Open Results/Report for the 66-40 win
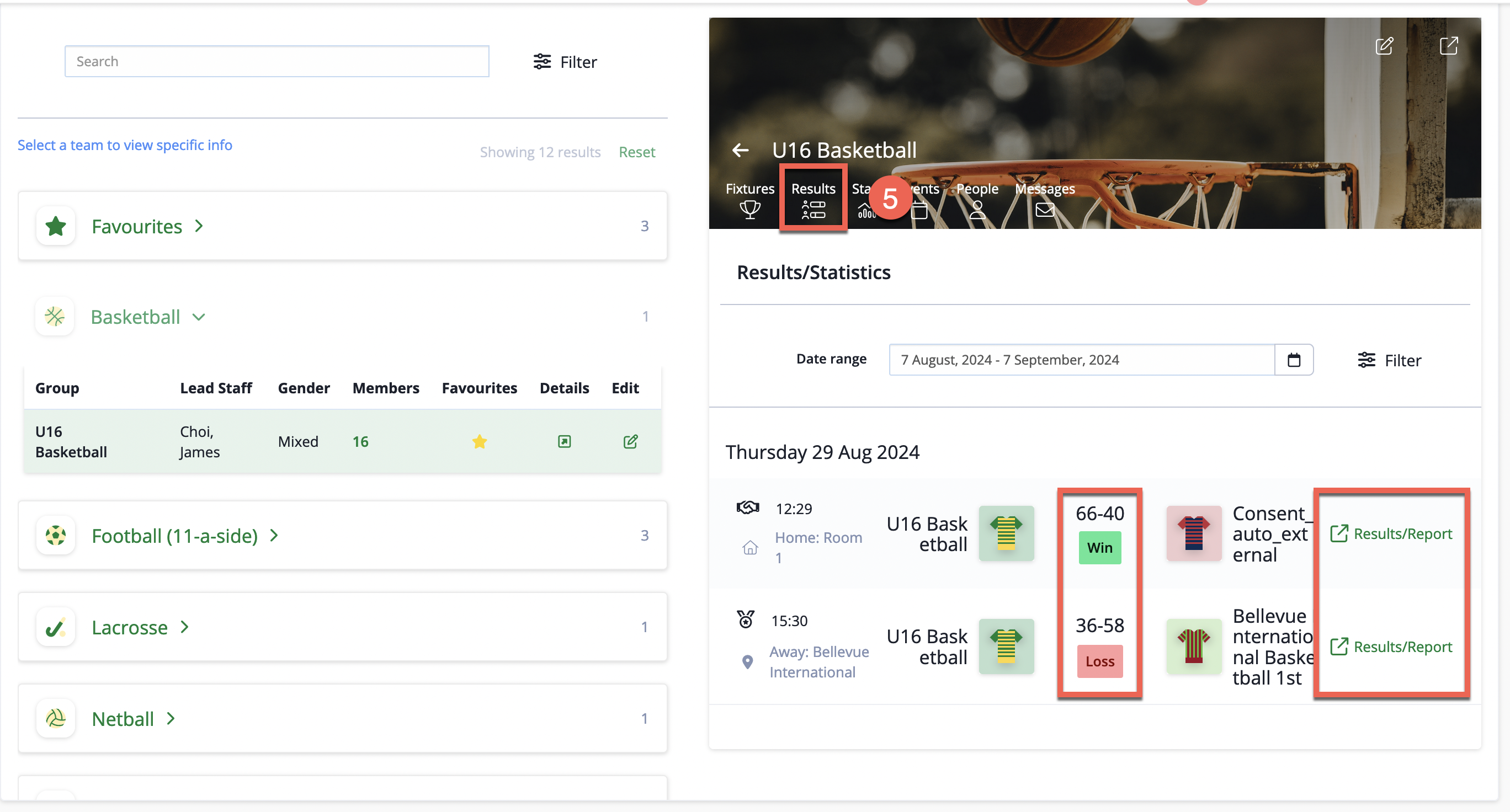Viewport: 1510px width, 812px height. (x=1391, y=534)
